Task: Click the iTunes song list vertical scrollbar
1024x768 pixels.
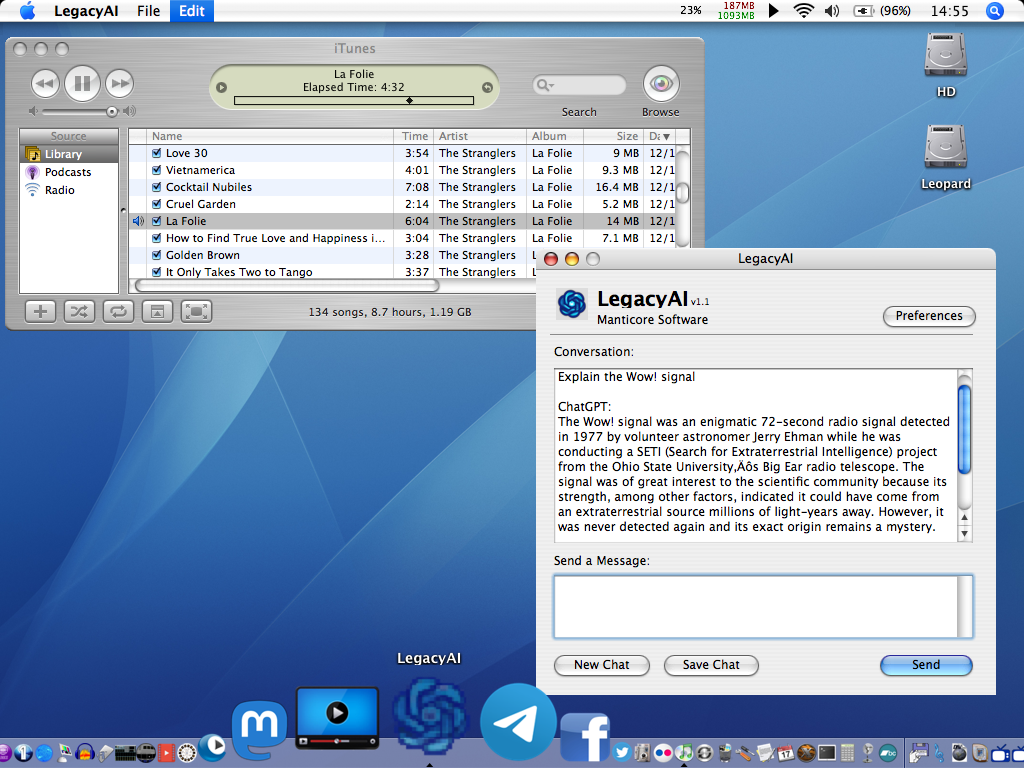Action: point(682,193)
